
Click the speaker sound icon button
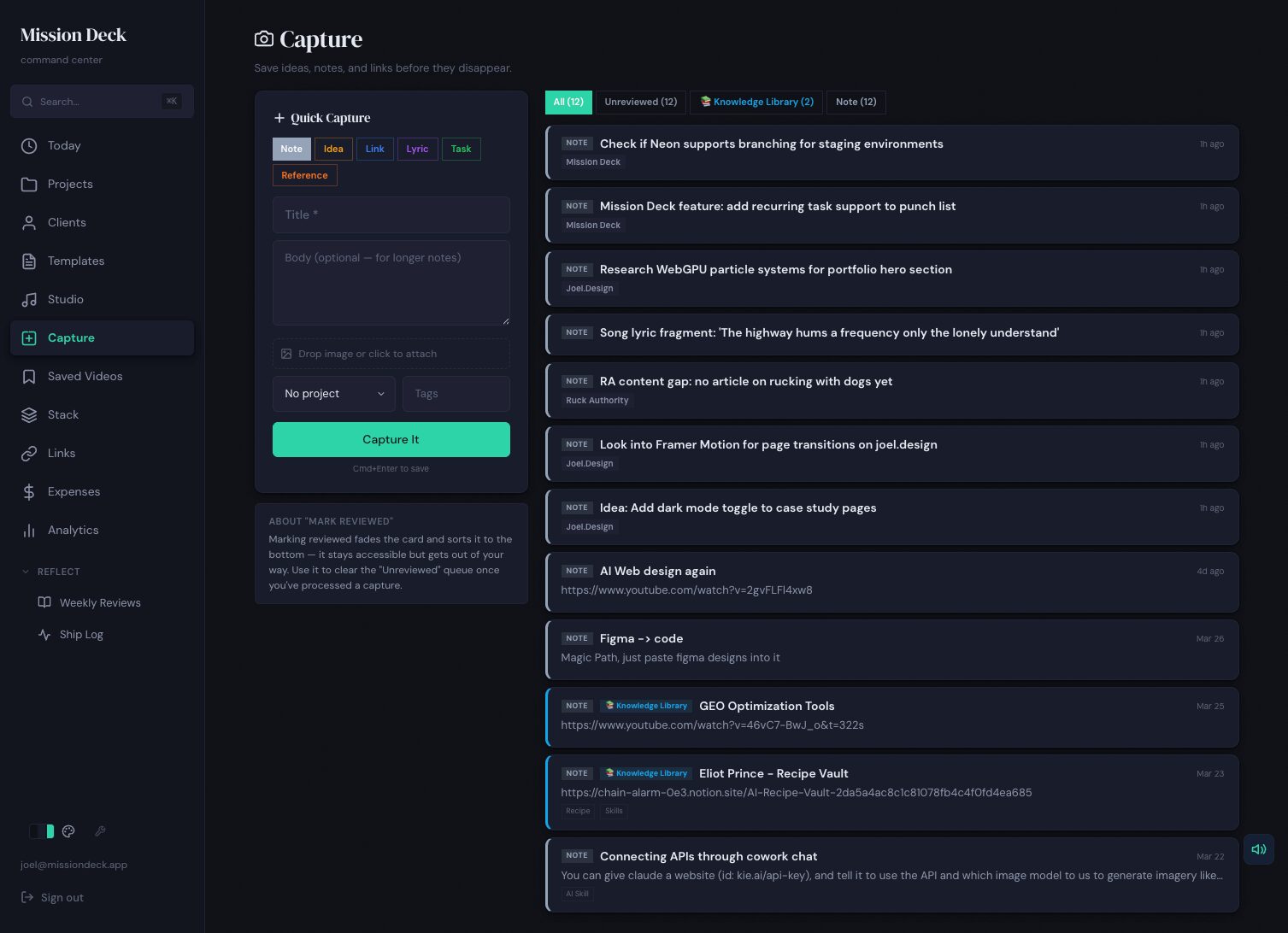(x=1258, y=849)
